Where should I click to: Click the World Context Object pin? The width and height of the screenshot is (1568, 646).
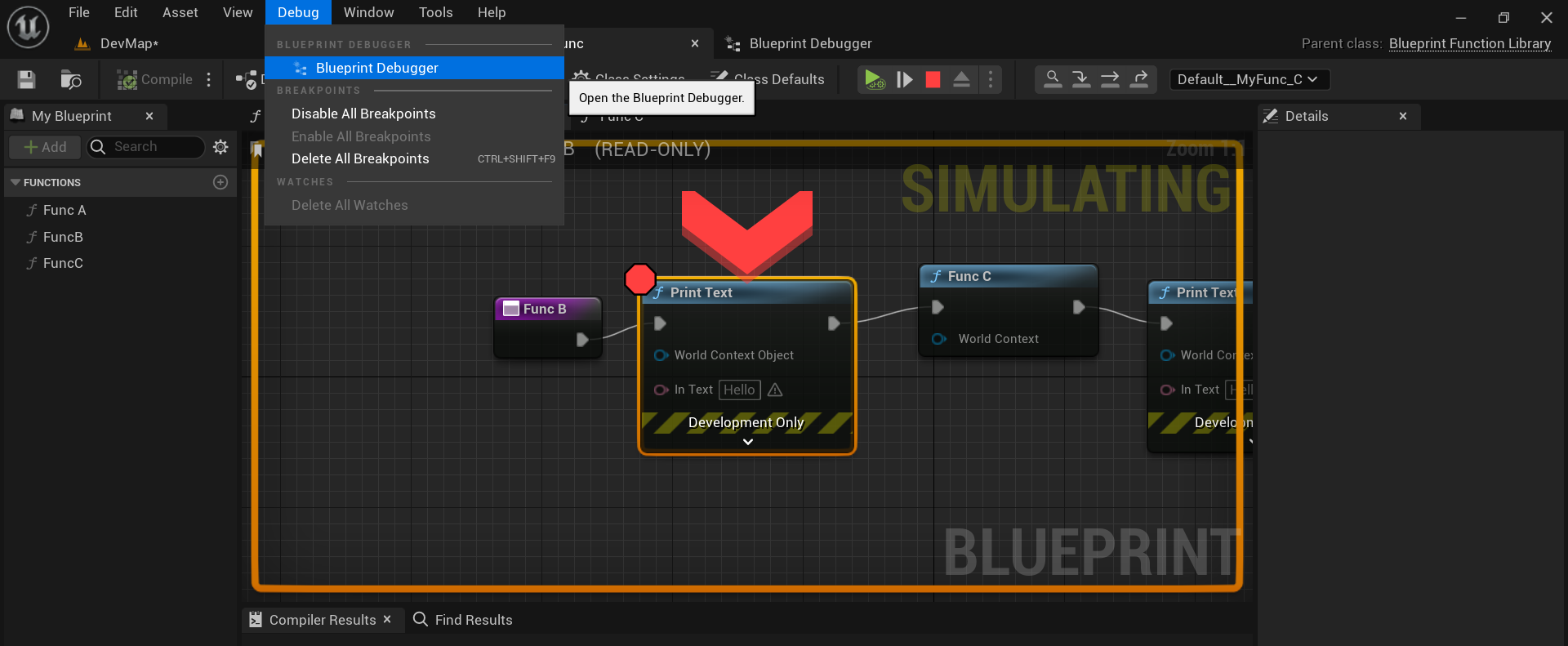[661, 355]
